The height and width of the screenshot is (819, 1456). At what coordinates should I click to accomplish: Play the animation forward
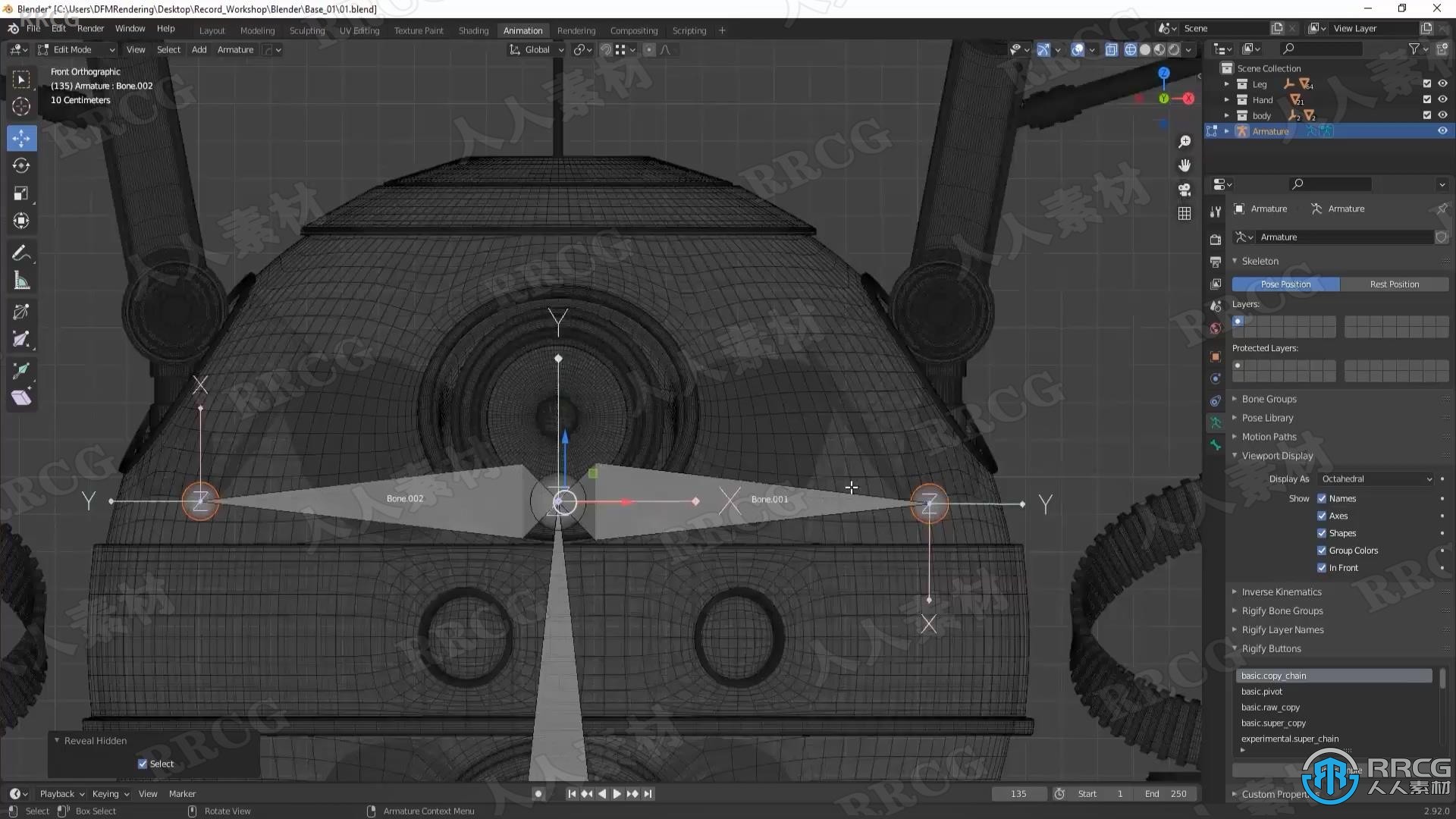[x=617, y=793]
